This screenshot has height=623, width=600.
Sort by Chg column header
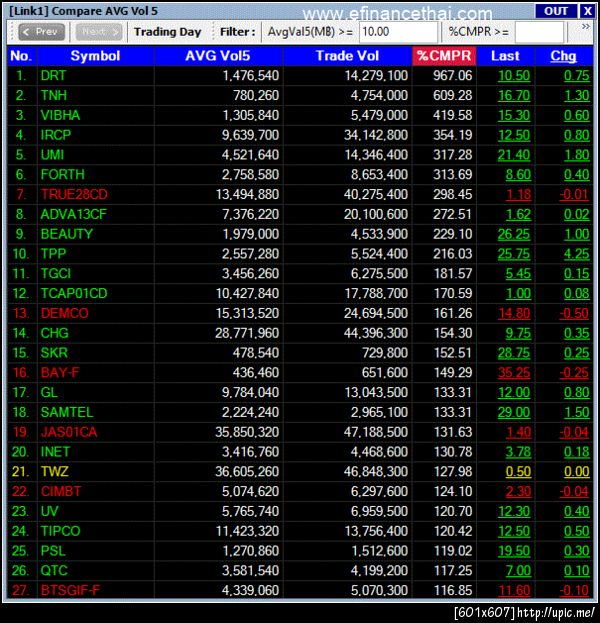(563, 56)
